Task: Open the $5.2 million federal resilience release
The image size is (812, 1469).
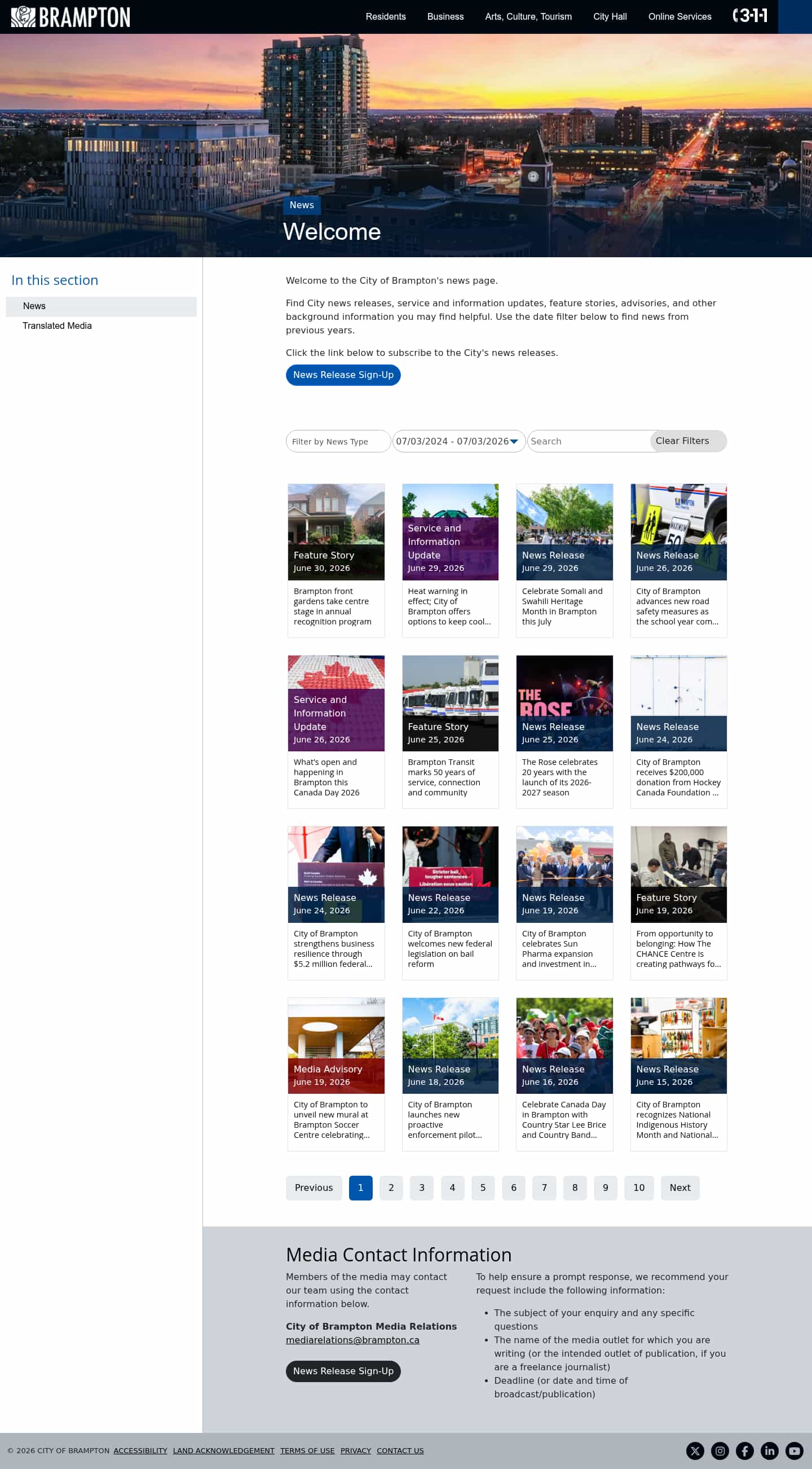Action: tap(336, 903)
